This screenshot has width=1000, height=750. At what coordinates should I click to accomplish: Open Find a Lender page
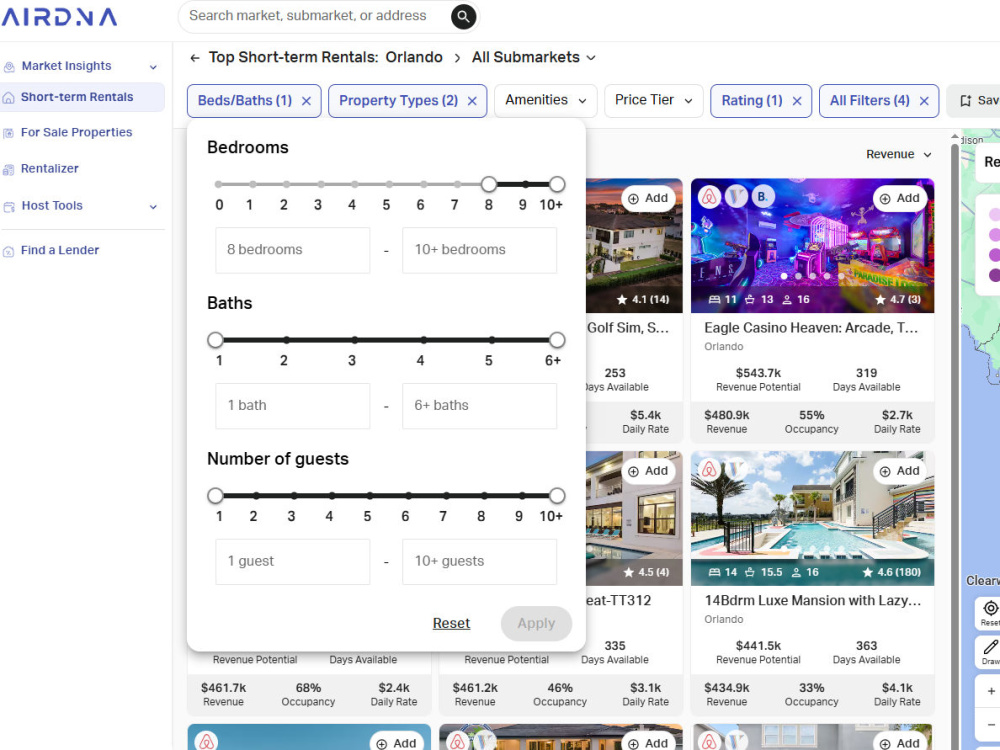click(60, 251)
